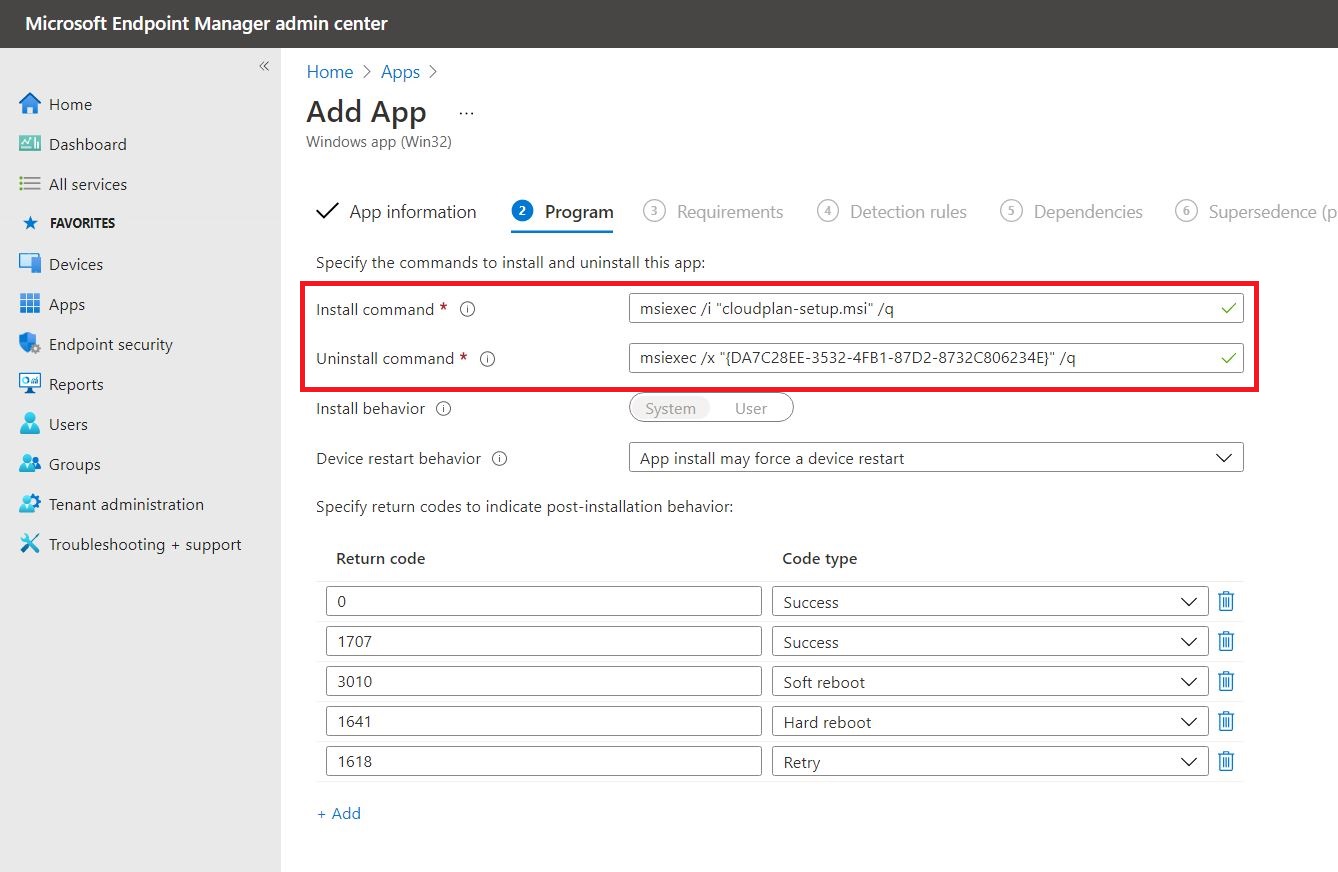Viewport: 1338px width, 872px height.
Task: Delete the return code 1618 row
Action: coord(1226,760)
